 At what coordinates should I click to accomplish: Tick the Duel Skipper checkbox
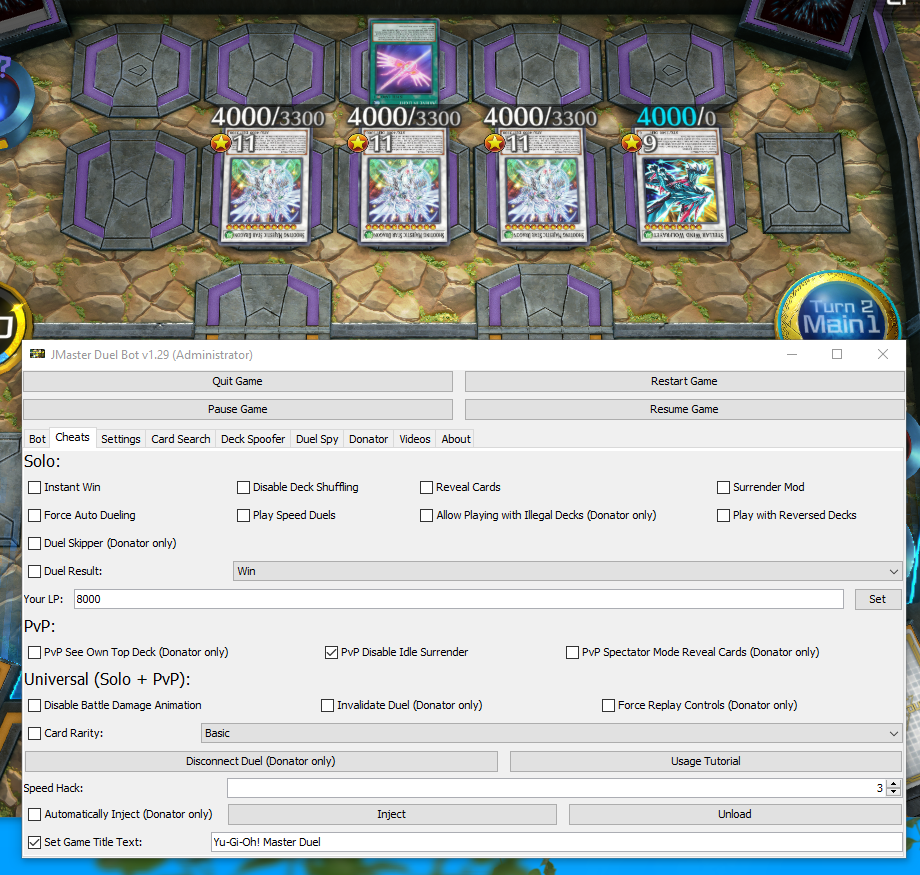[35, 543]
